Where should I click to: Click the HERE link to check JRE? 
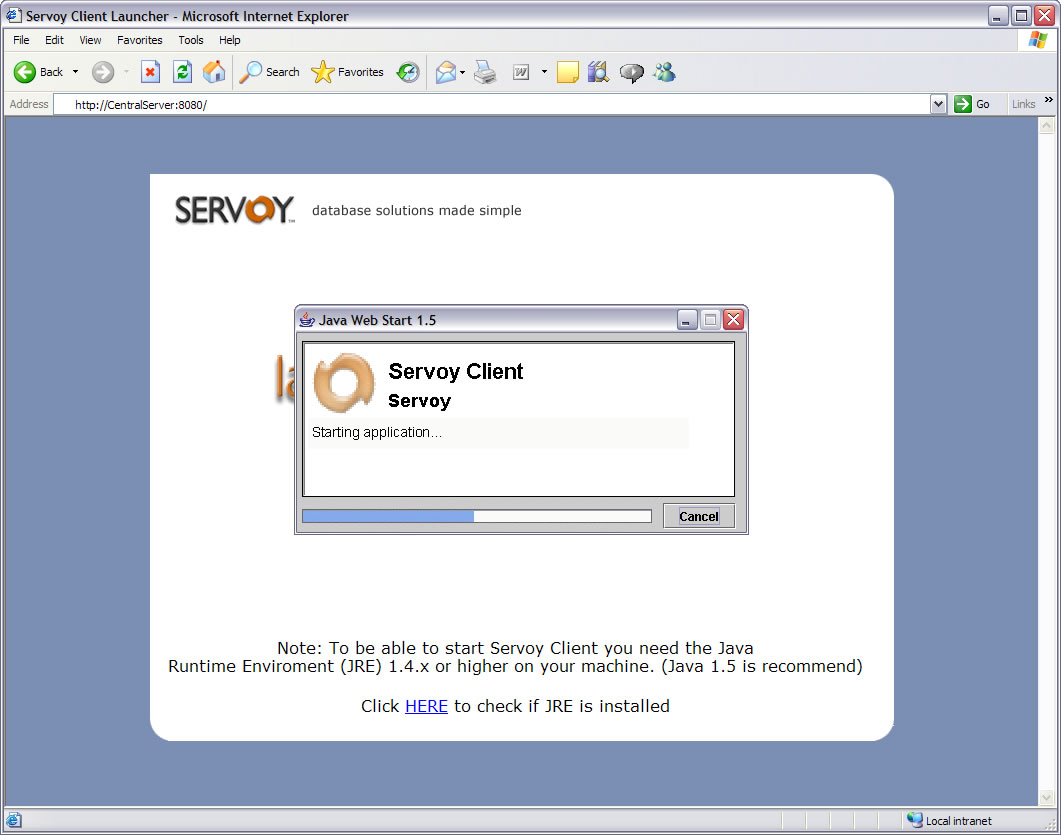426,706
